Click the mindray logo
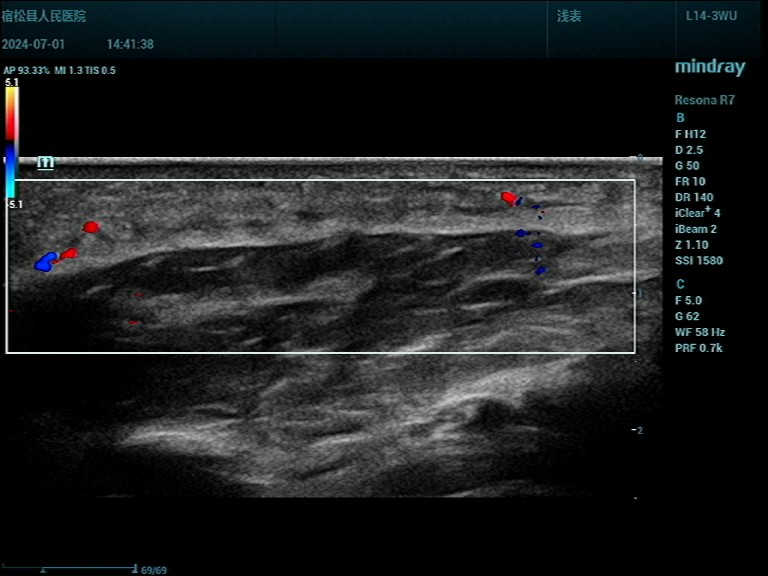The height and width of the screenshot is (576, 768). tap(710, 67)
